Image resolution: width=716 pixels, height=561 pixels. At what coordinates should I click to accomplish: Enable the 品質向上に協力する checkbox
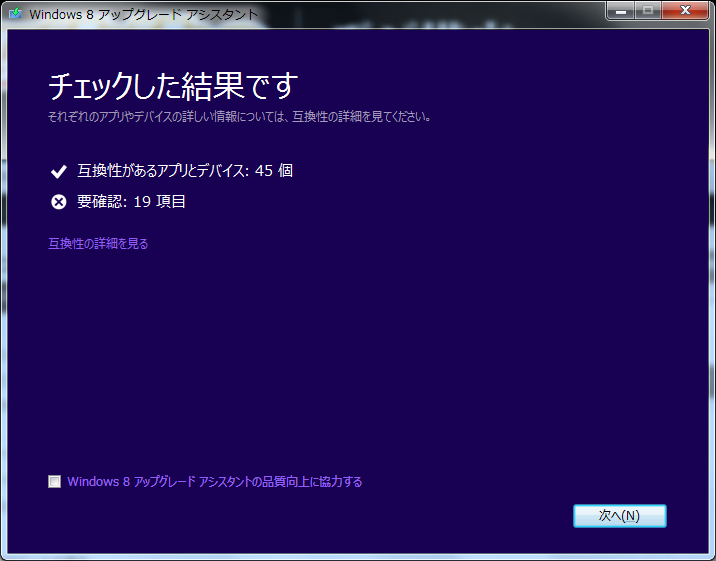pyautogui.click(x=54, y=482)
